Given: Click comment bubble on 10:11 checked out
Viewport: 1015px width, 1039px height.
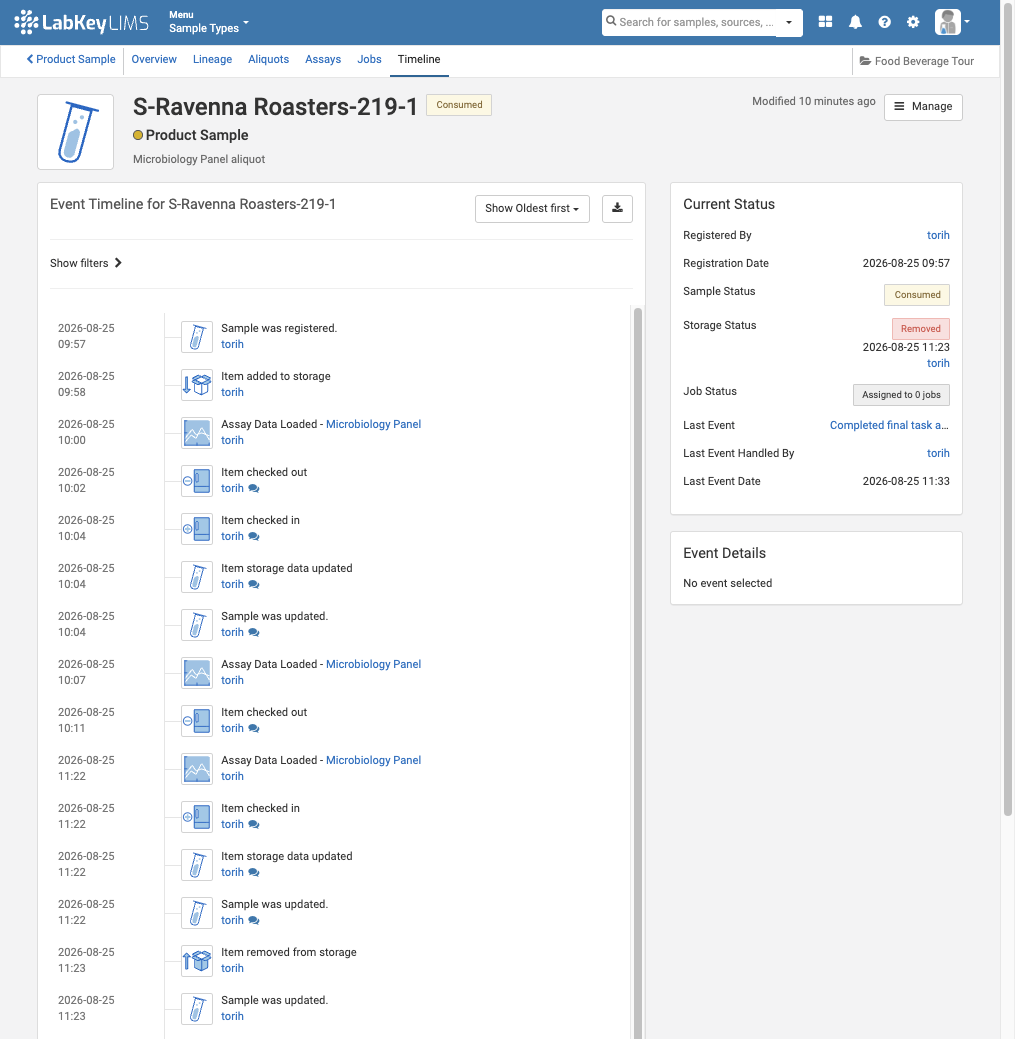Looking at the screenshot, I should (x=254, y=728).
